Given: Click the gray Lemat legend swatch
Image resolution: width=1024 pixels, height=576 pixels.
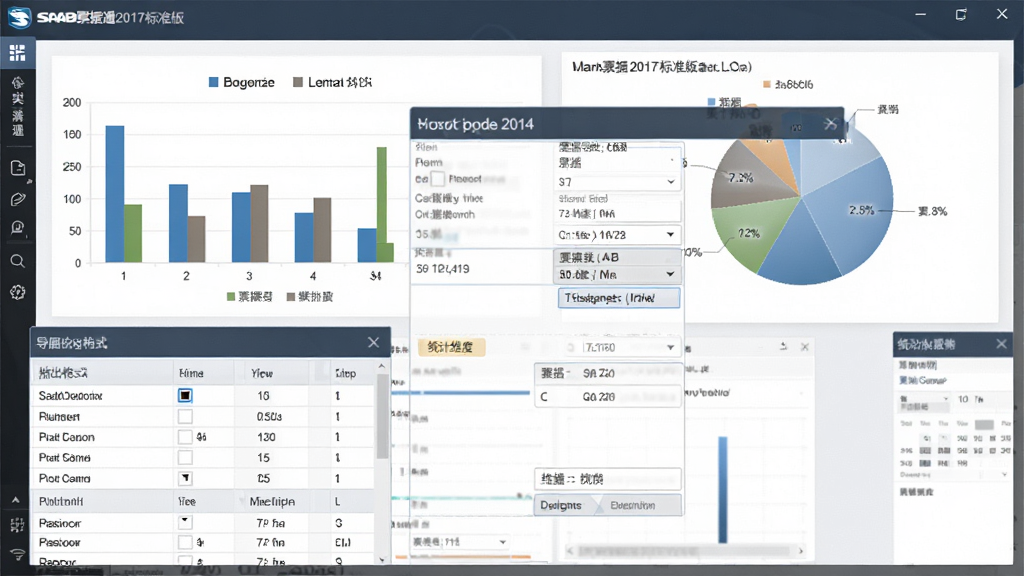Looking at the screenshot, I should (x=298, y=82).
